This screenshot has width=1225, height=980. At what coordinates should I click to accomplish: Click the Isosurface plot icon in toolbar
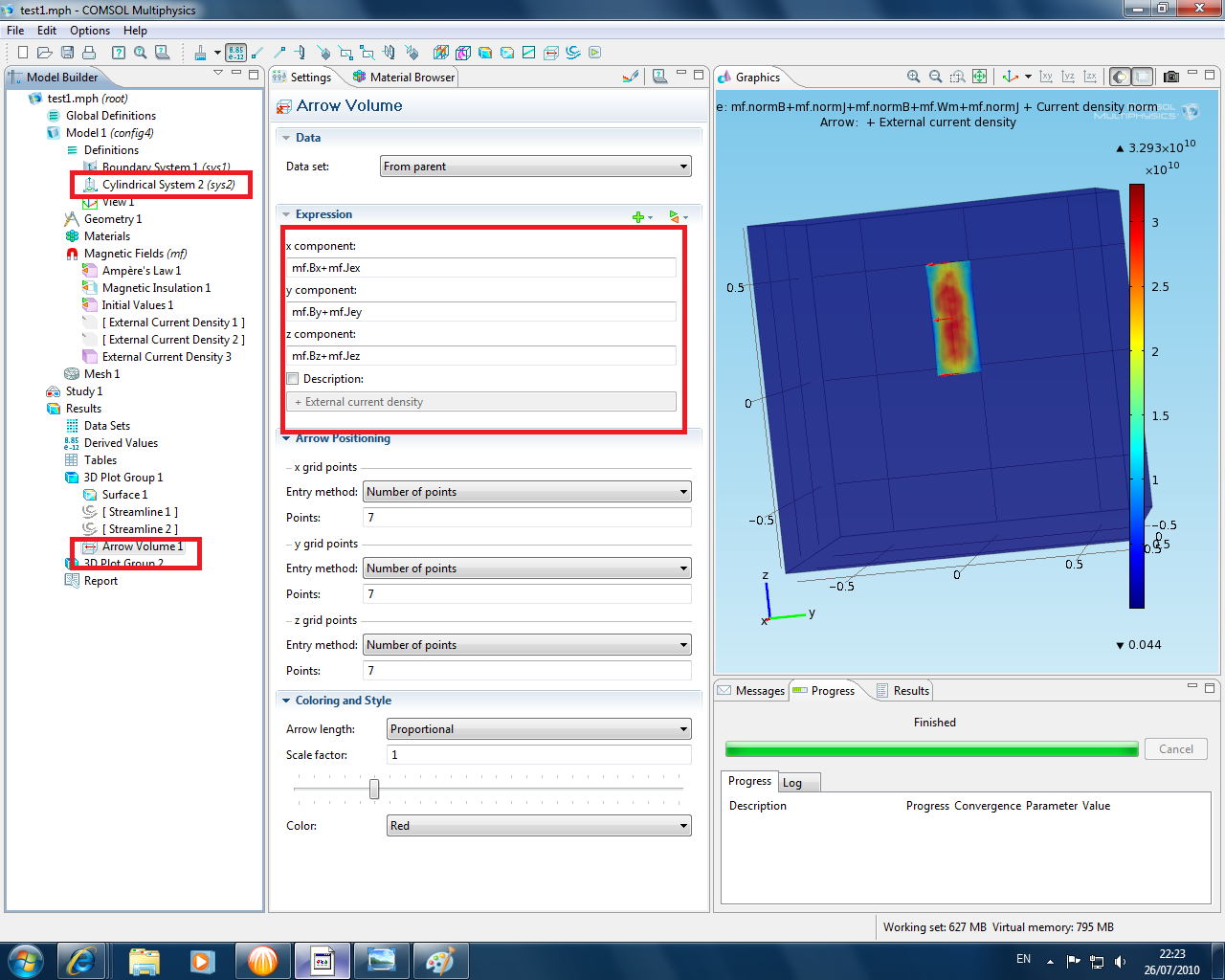[x=463, y=53]
